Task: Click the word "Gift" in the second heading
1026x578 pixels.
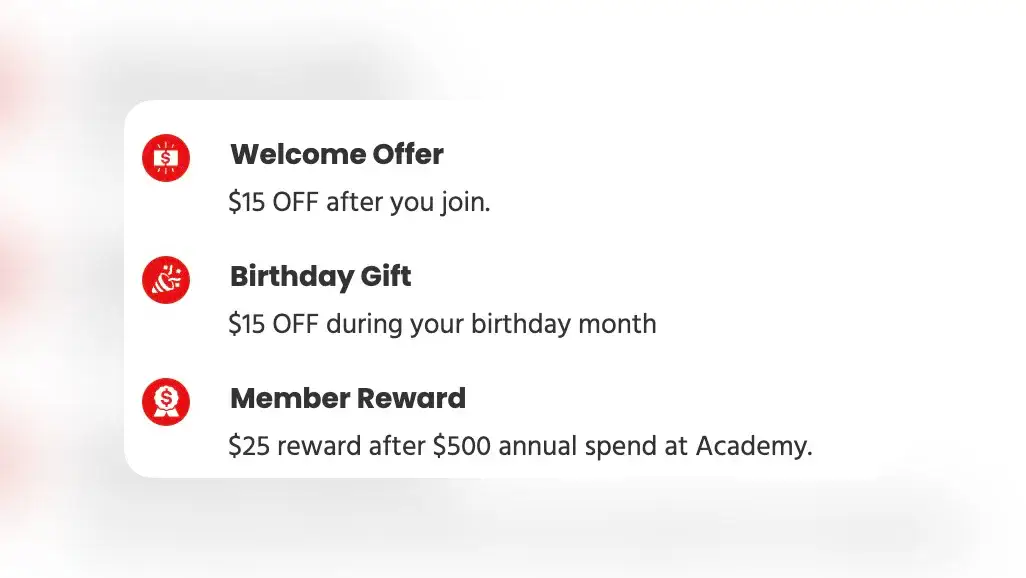Action: click(x=386, y=276)
